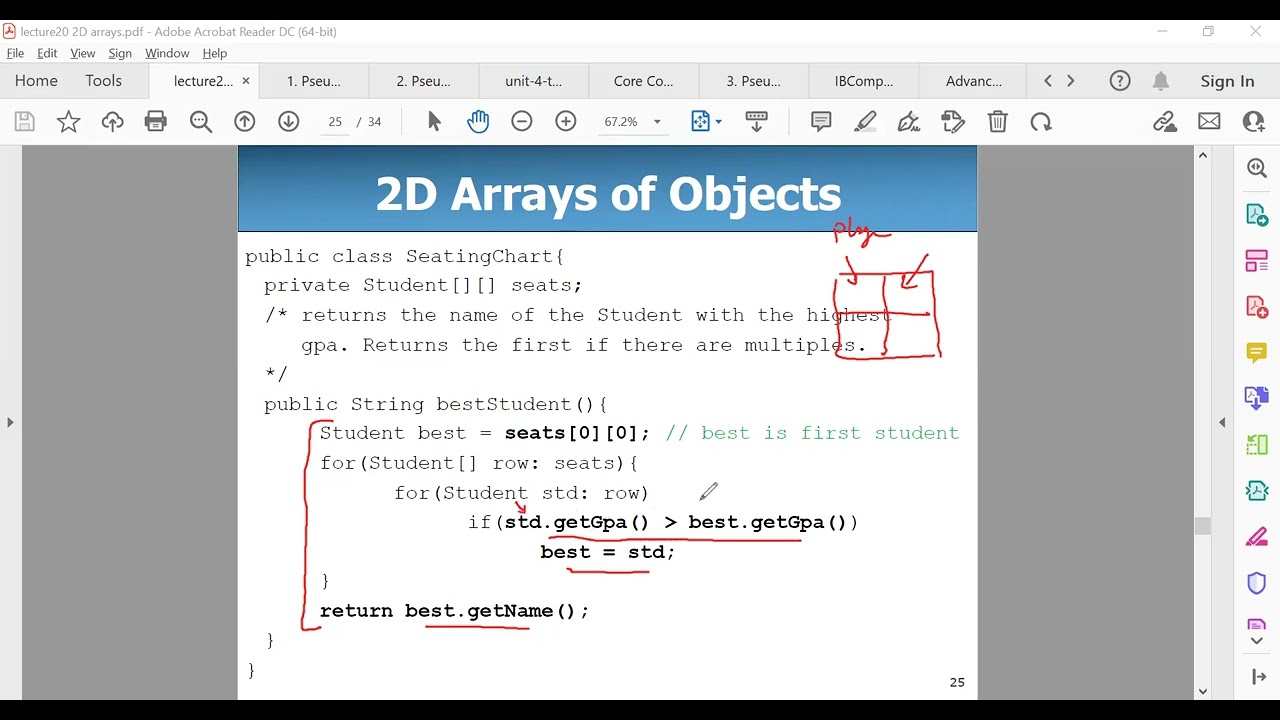The image size is (1280, 720).
Task: Go to previous page arrow
Action: click(x=245, y=122)
